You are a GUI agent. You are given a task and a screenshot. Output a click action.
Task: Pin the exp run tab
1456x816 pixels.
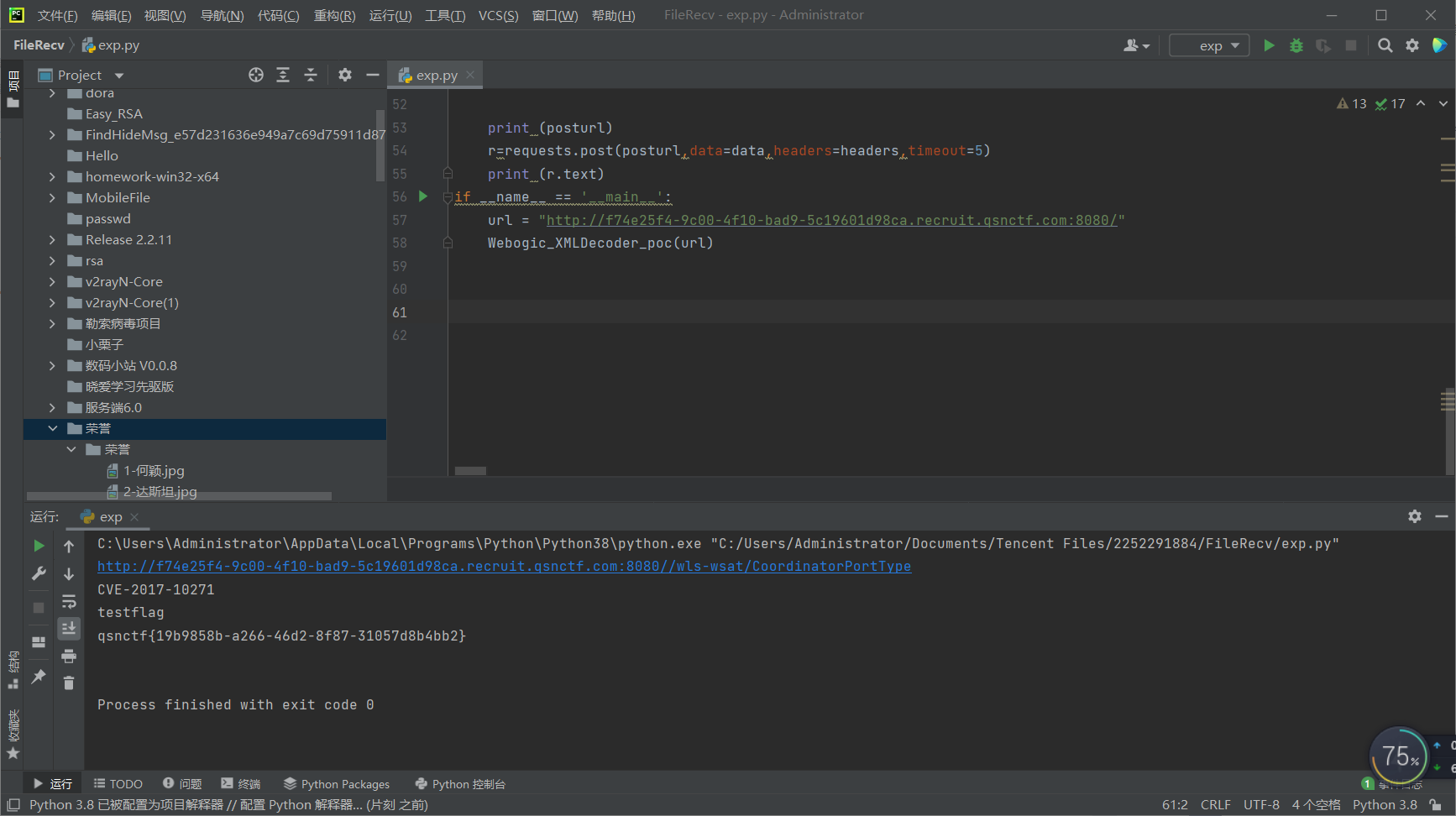coord(39,677)
